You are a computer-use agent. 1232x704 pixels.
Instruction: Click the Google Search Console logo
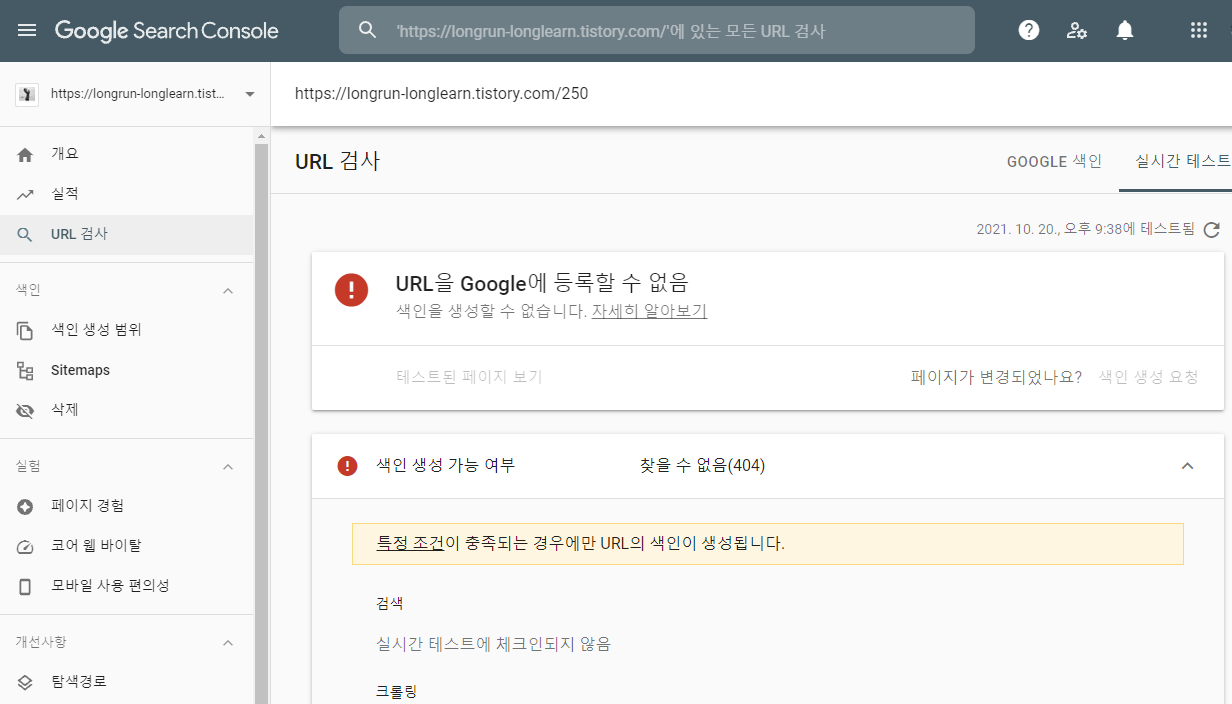point(167,30)
